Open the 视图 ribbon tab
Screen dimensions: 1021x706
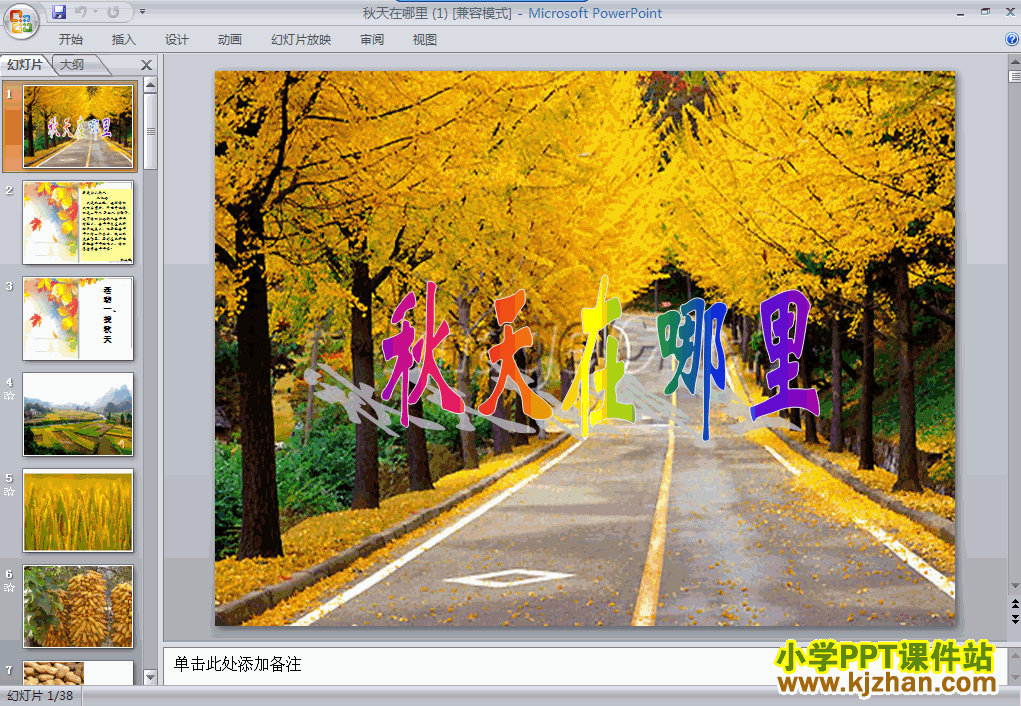(x=425, y=40)
